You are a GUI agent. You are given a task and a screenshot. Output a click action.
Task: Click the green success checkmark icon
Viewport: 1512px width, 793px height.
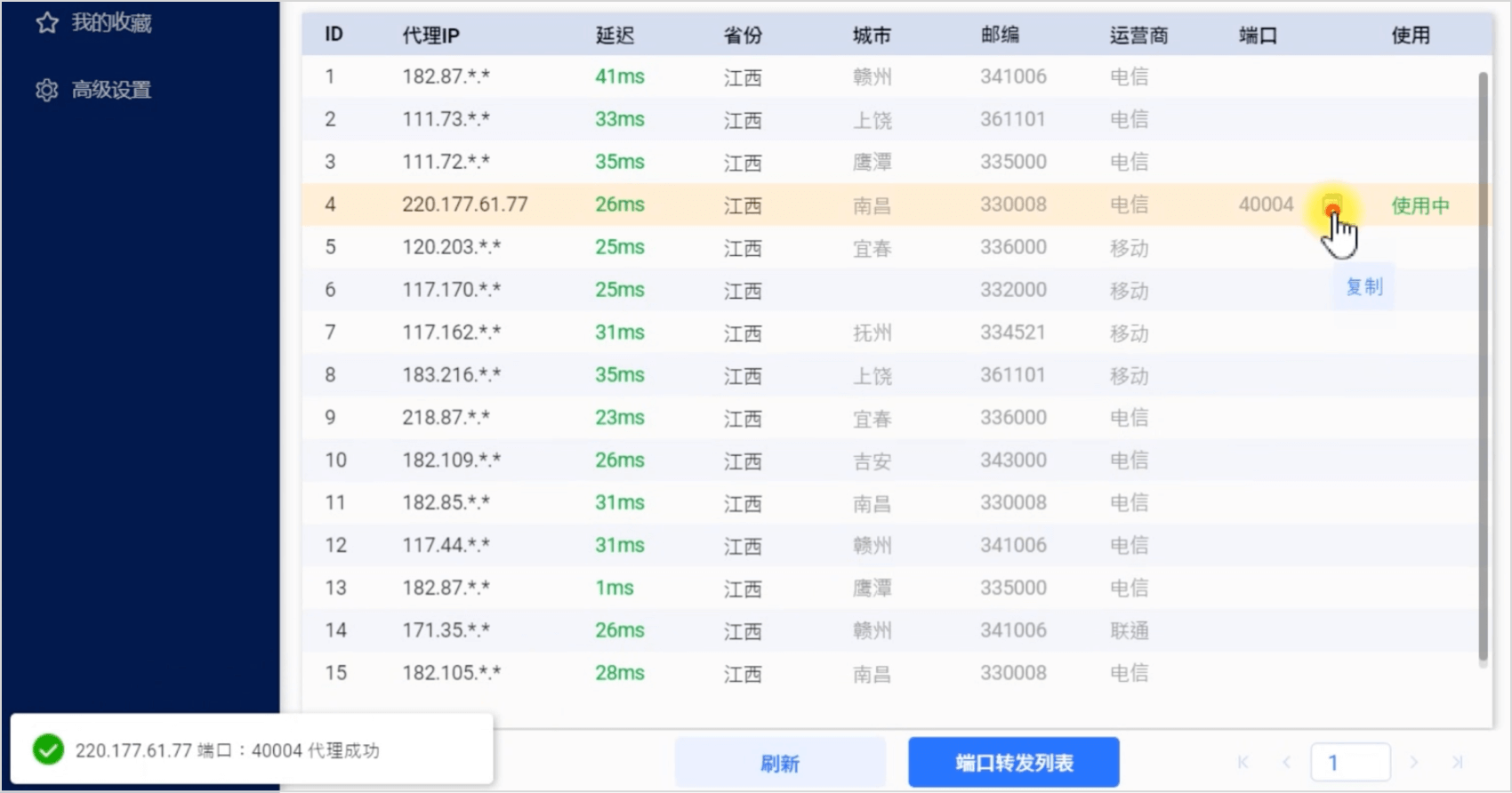(48, 749)
